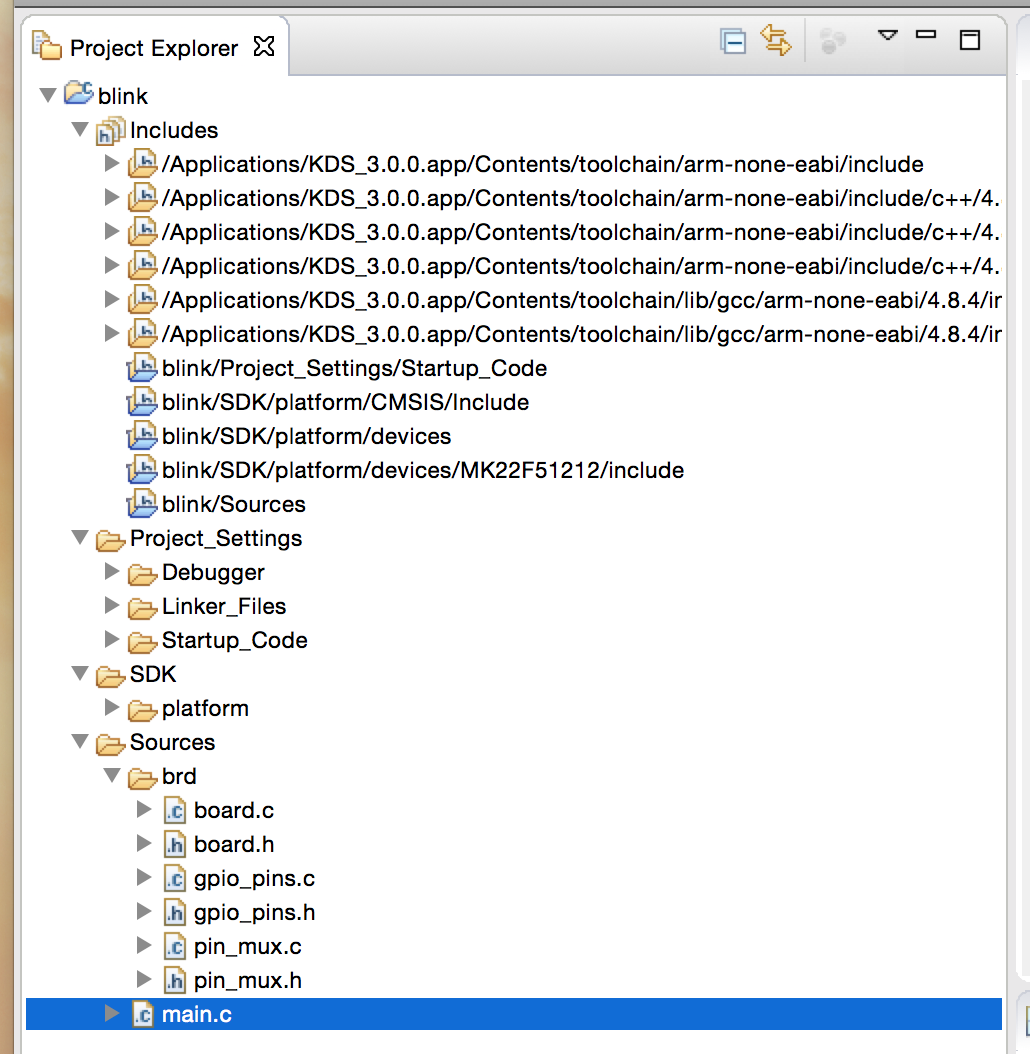Collapse the blink project tree
The image size is (1030, 1054).
[48, 96]
